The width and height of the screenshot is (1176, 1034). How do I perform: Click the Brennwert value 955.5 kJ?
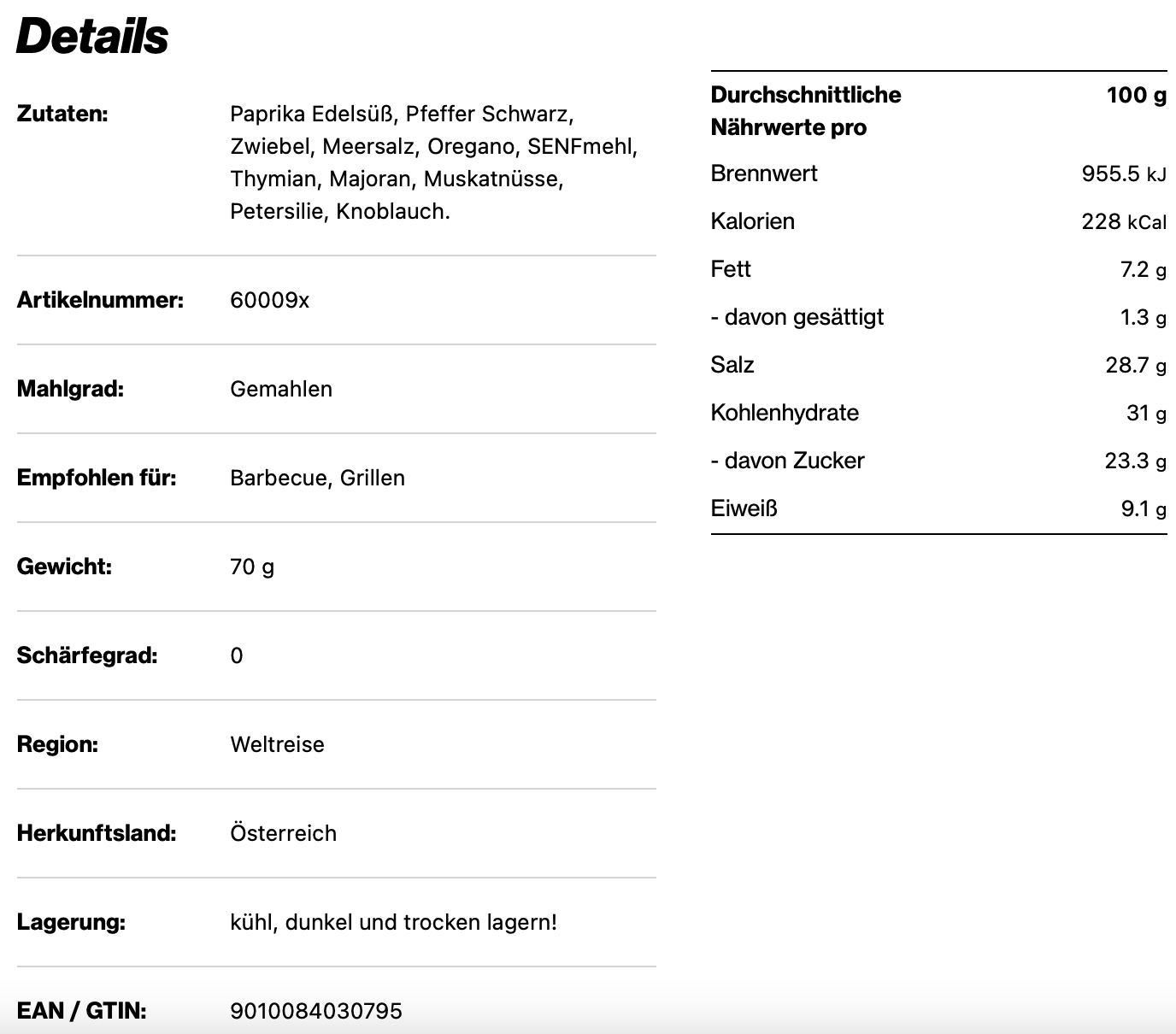click(x=1123, y=173)
